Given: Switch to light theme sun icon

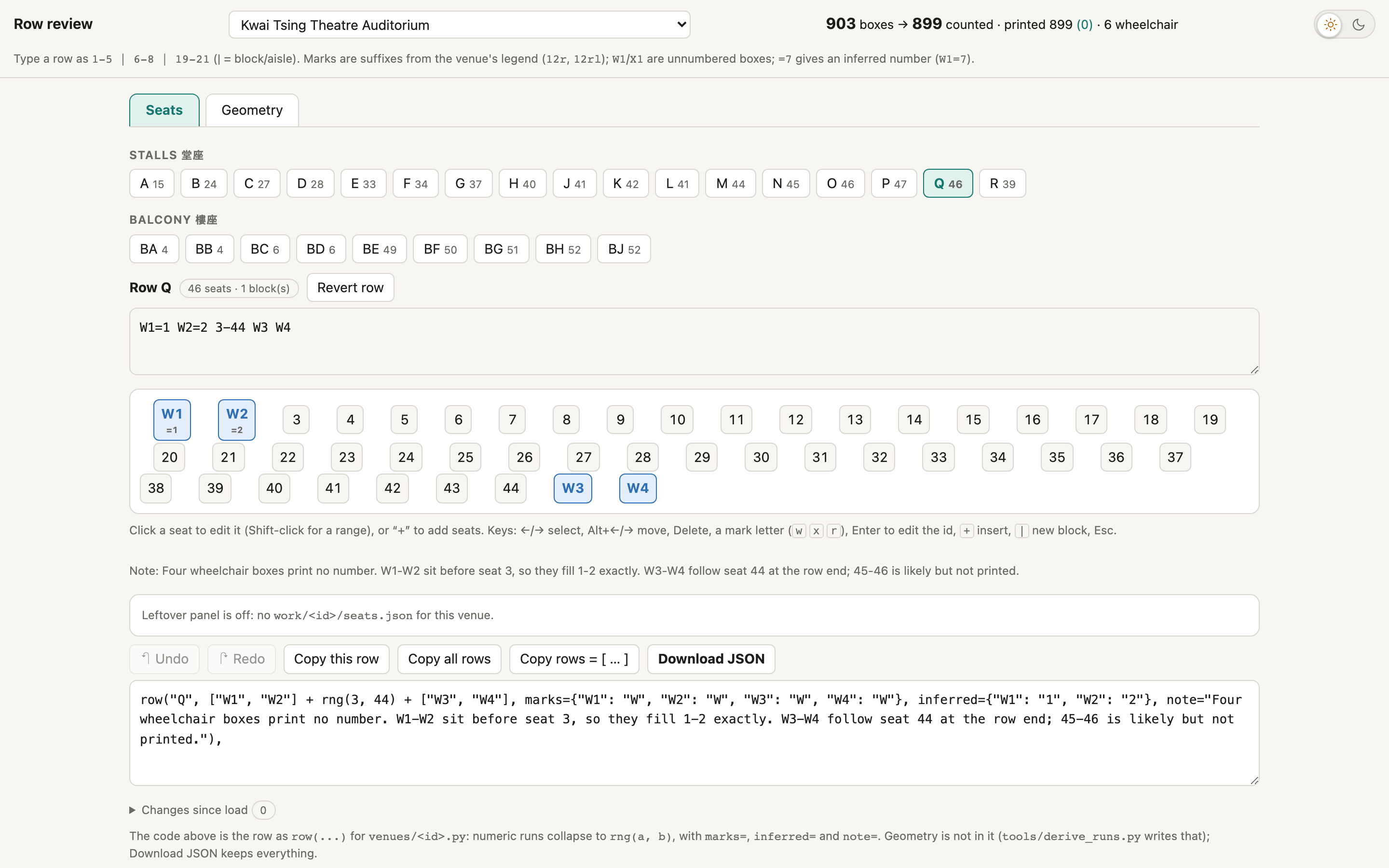Looking at the screenshot, I should pos(1330,25).
